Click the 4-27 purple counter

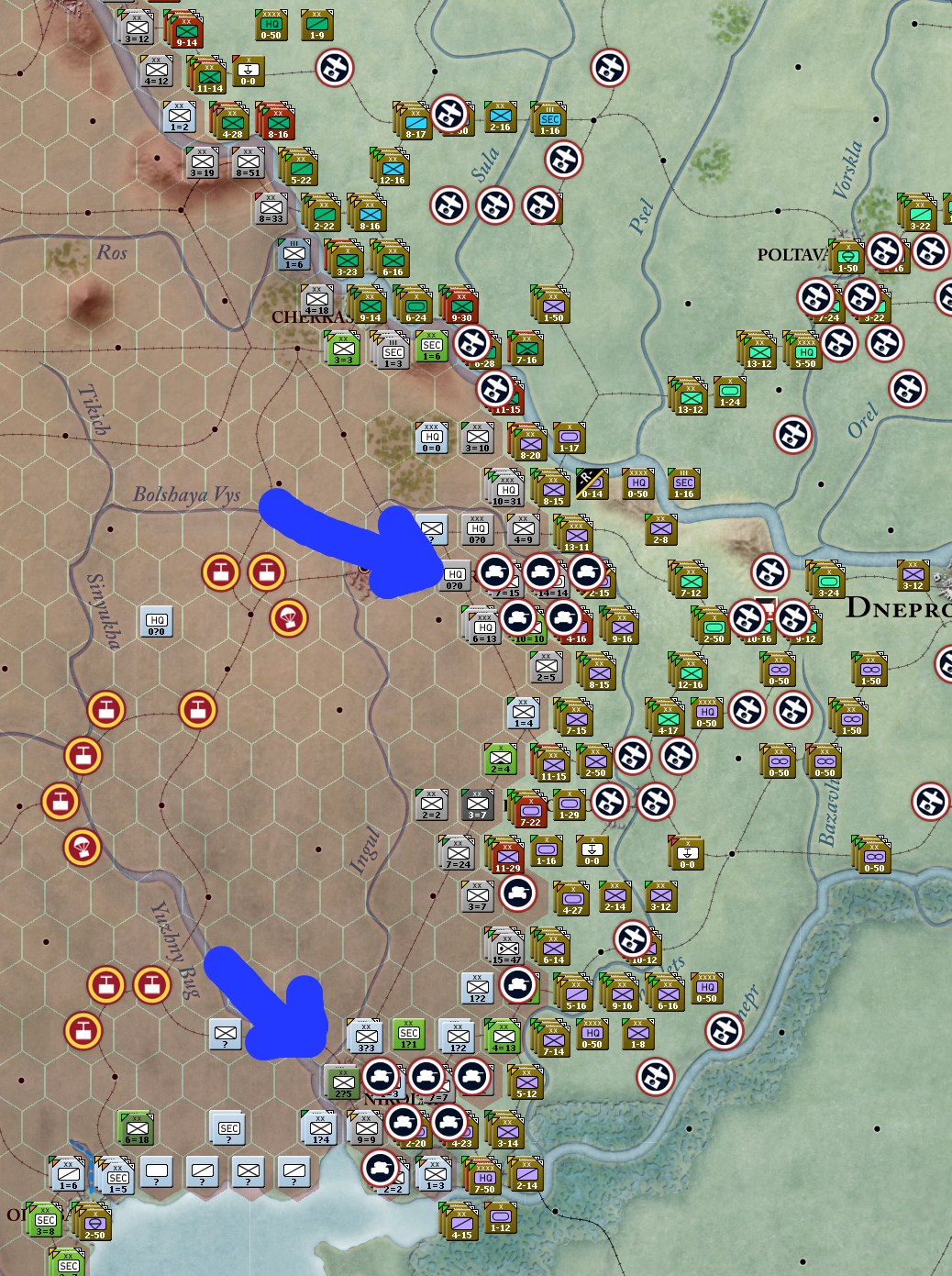[571, 900]
